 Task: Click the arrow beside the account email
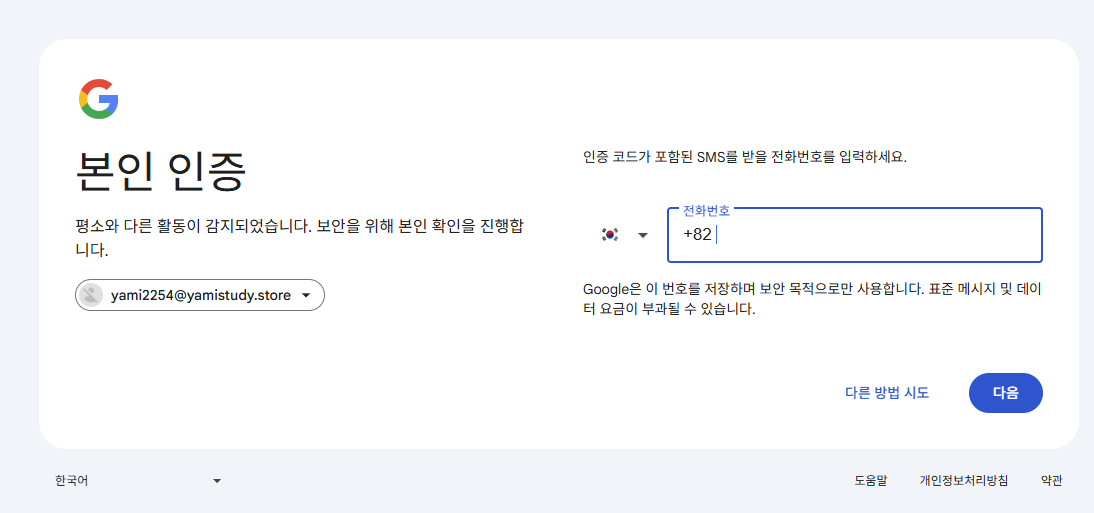(306, 296)
